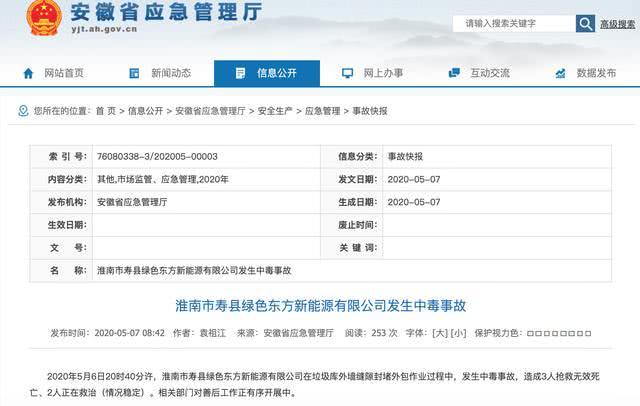The height and width of the screenshot is (406, 640).
Task: Click index number 76080338-3/202005-00003
Action: (x=157, y=157)
